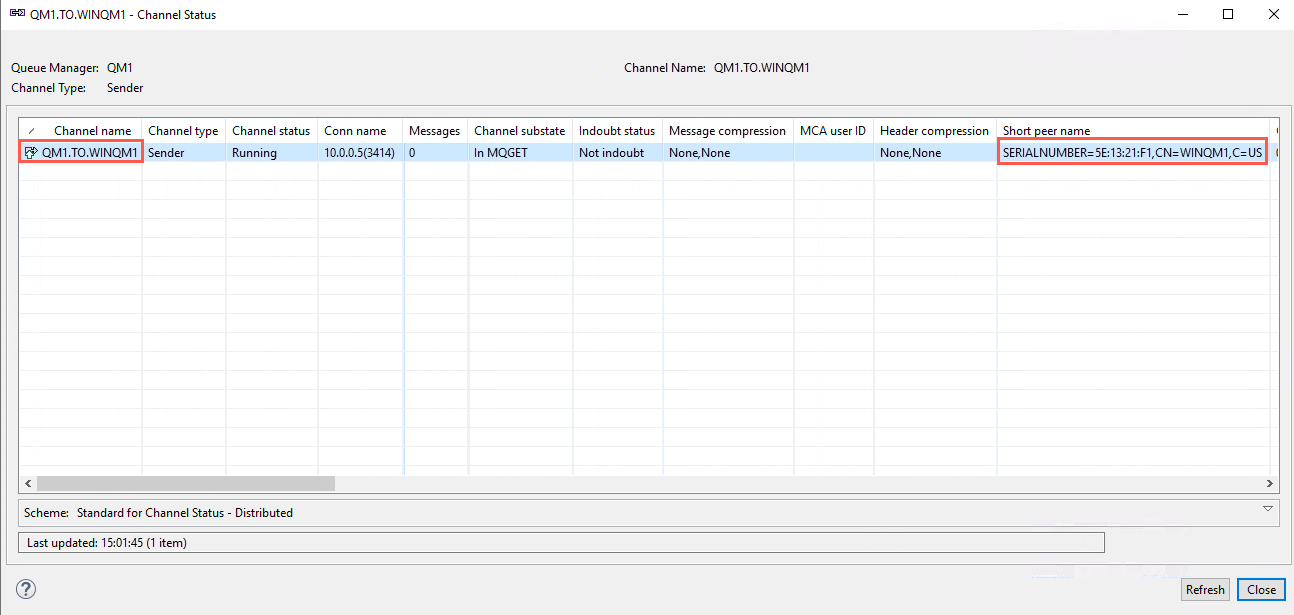Minimize the Channel Status window

pos(1182,14)
